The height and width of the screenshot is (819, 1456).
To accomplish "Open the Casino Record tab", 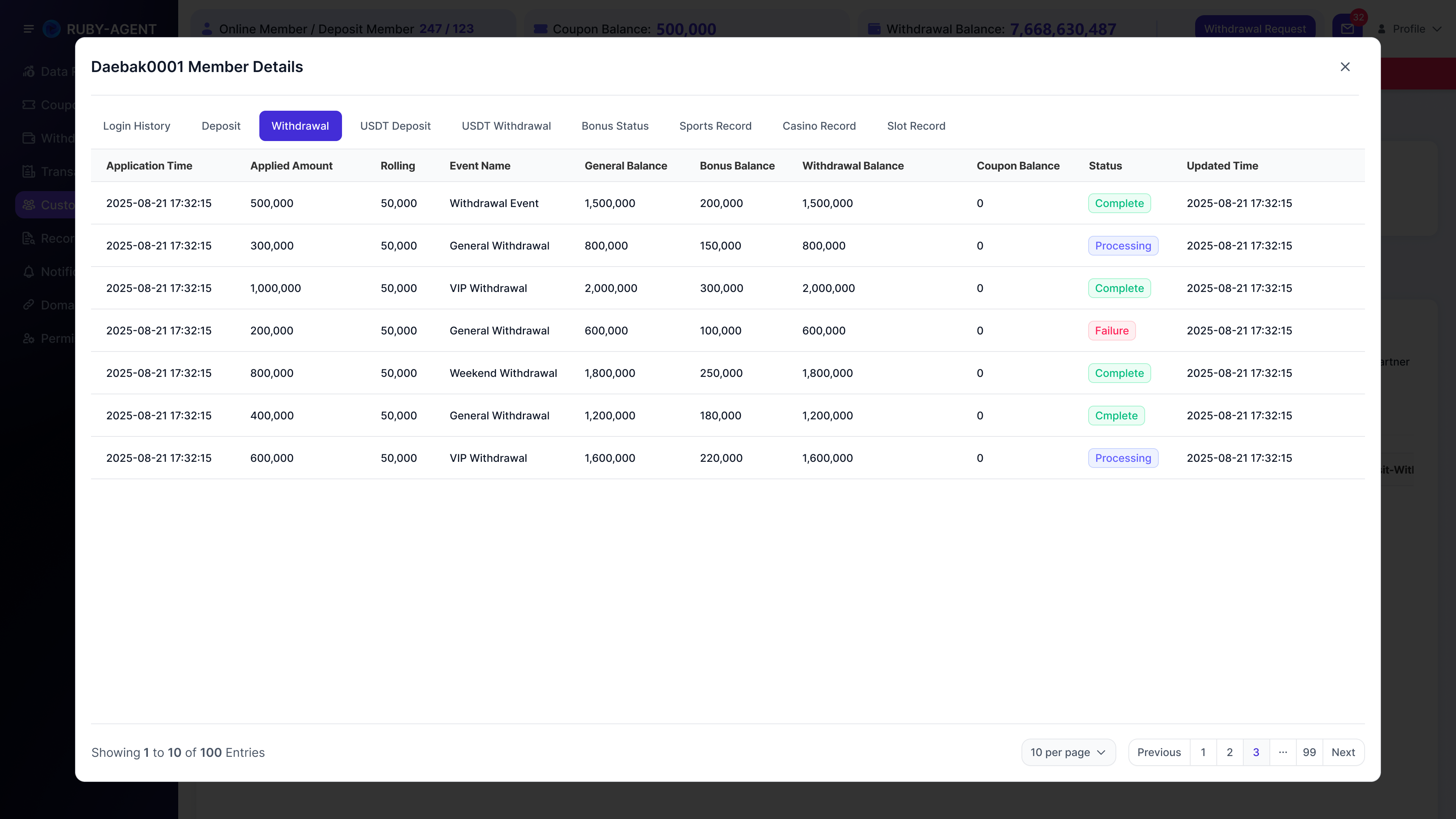I will [x=819, y=126].
